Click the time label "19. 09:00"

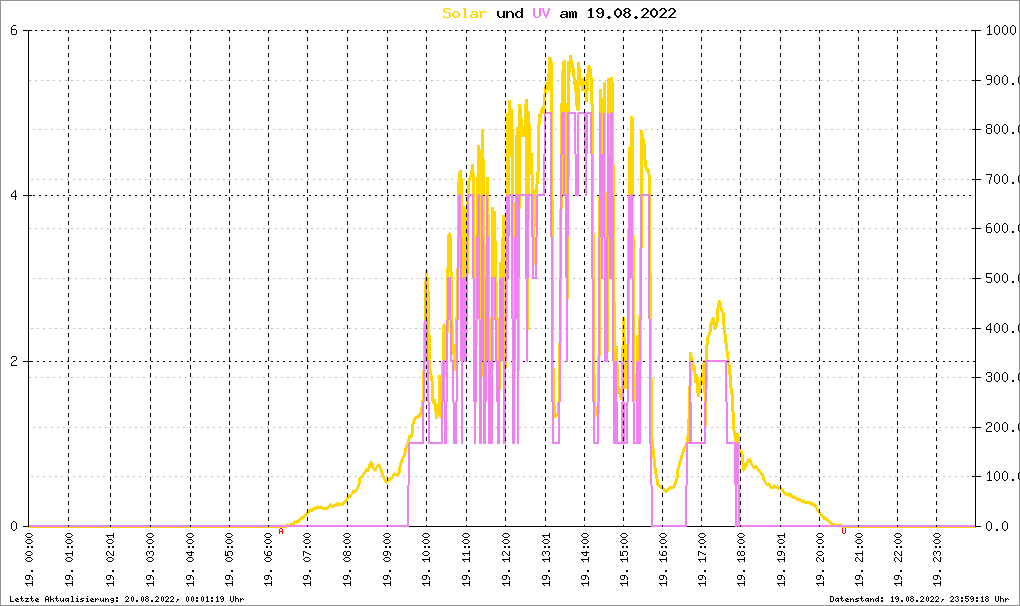pos(388,560)
